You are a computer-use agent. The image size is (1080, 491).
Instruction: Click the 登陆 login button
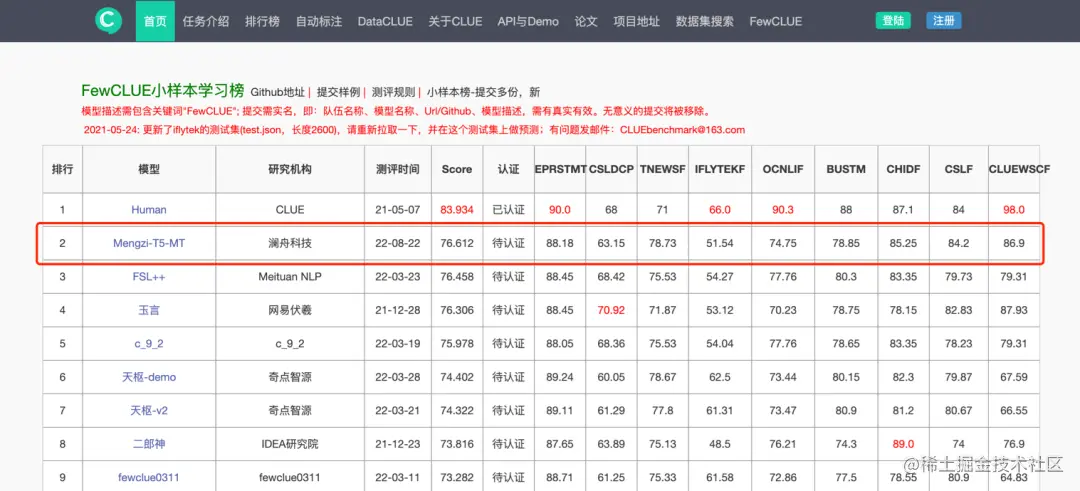tap(893, 21)
